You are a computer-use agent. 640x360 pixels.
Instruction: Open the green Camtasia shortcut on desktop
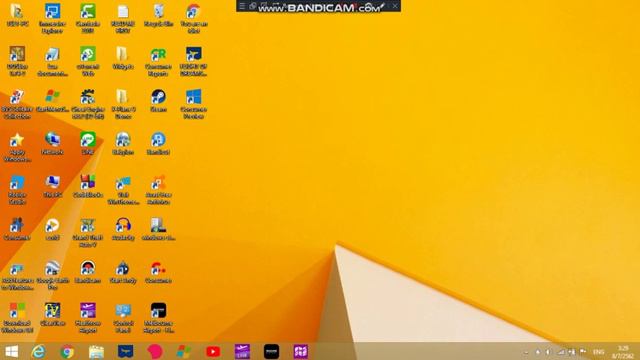pos(88,12)
